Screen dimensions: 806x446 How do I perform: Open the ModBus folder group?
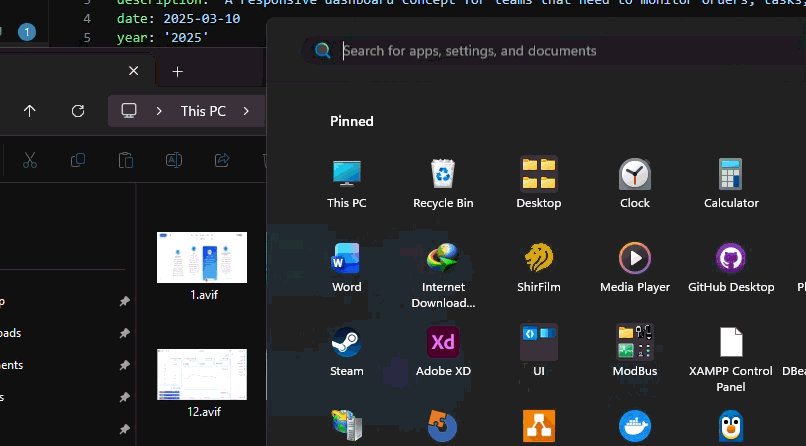pos(635,351)
